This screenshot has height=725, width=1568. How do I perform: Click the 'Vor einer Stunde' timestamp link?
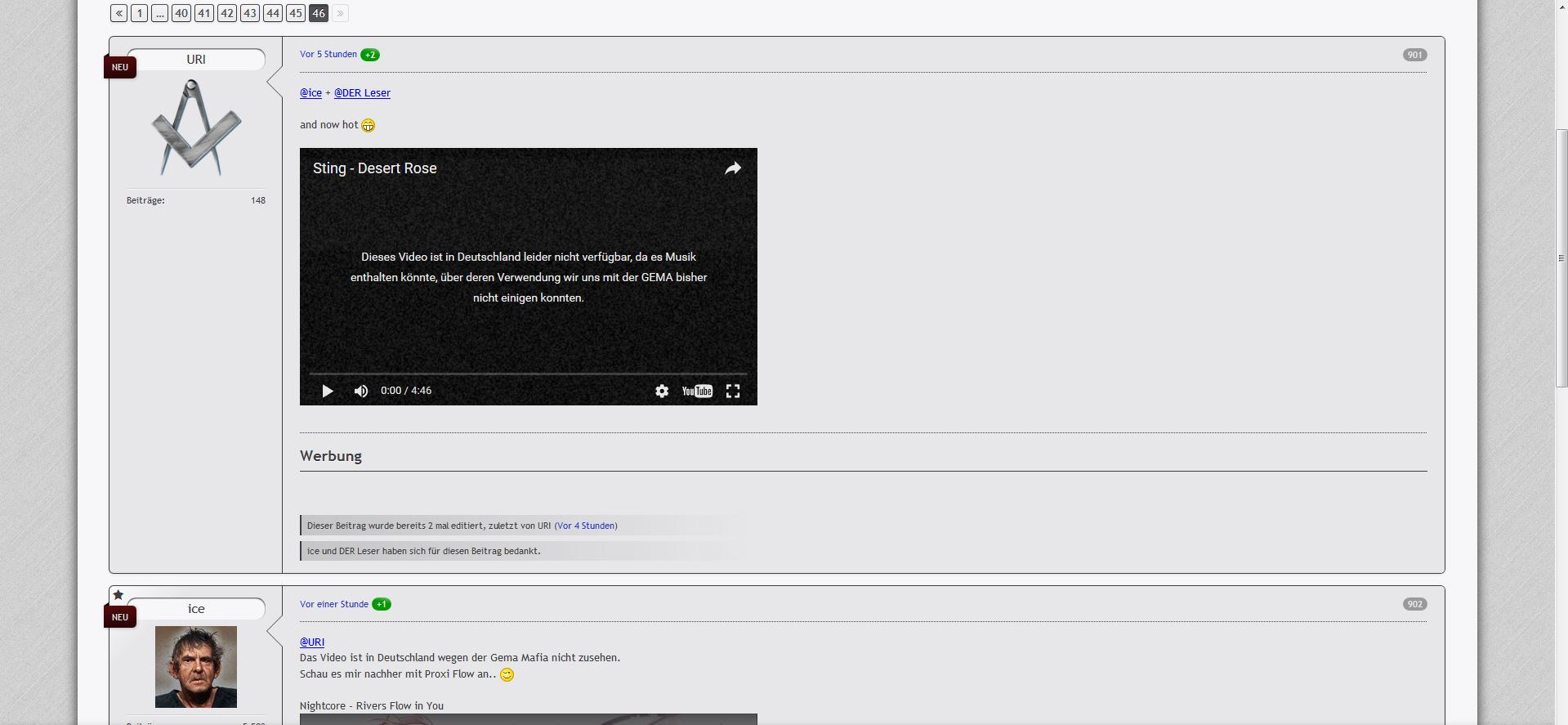334,605
